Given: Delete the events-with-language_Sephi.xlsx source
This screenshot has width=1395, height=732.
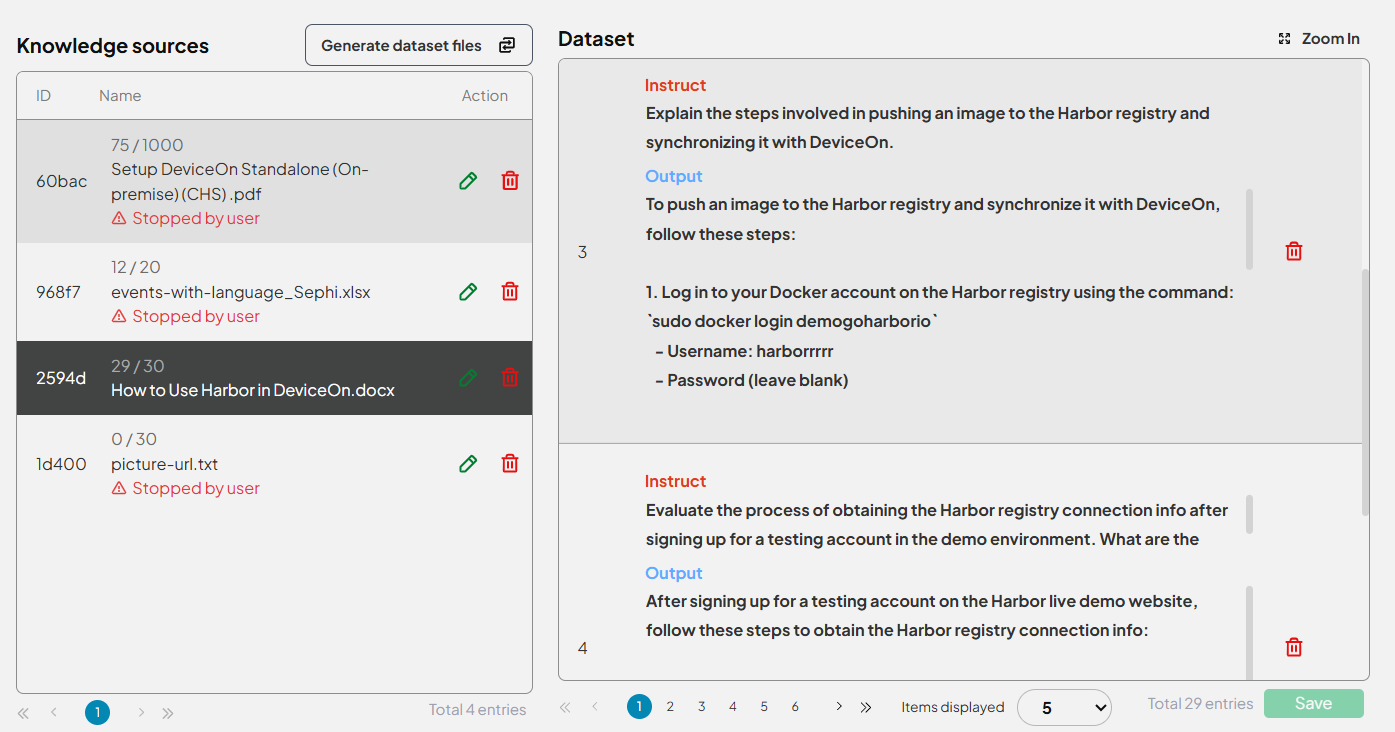Looking at the screenshot, I should coord(510,292).
